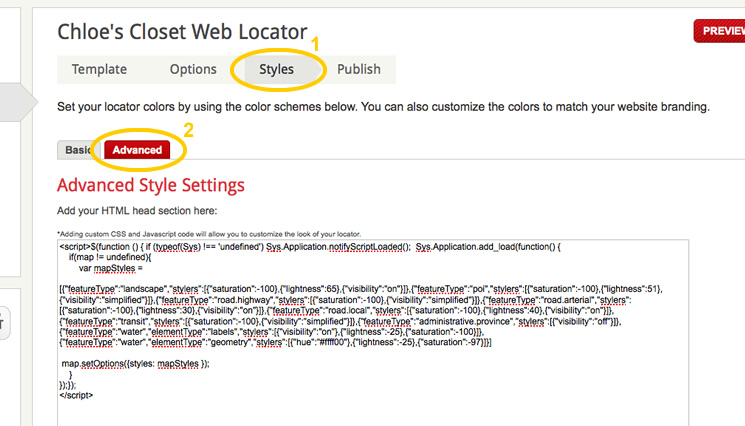The height and width of the screenshot is (426, 745).
Task: Click the 'Add your HTML head section here:' label
Action: [137, 211]
